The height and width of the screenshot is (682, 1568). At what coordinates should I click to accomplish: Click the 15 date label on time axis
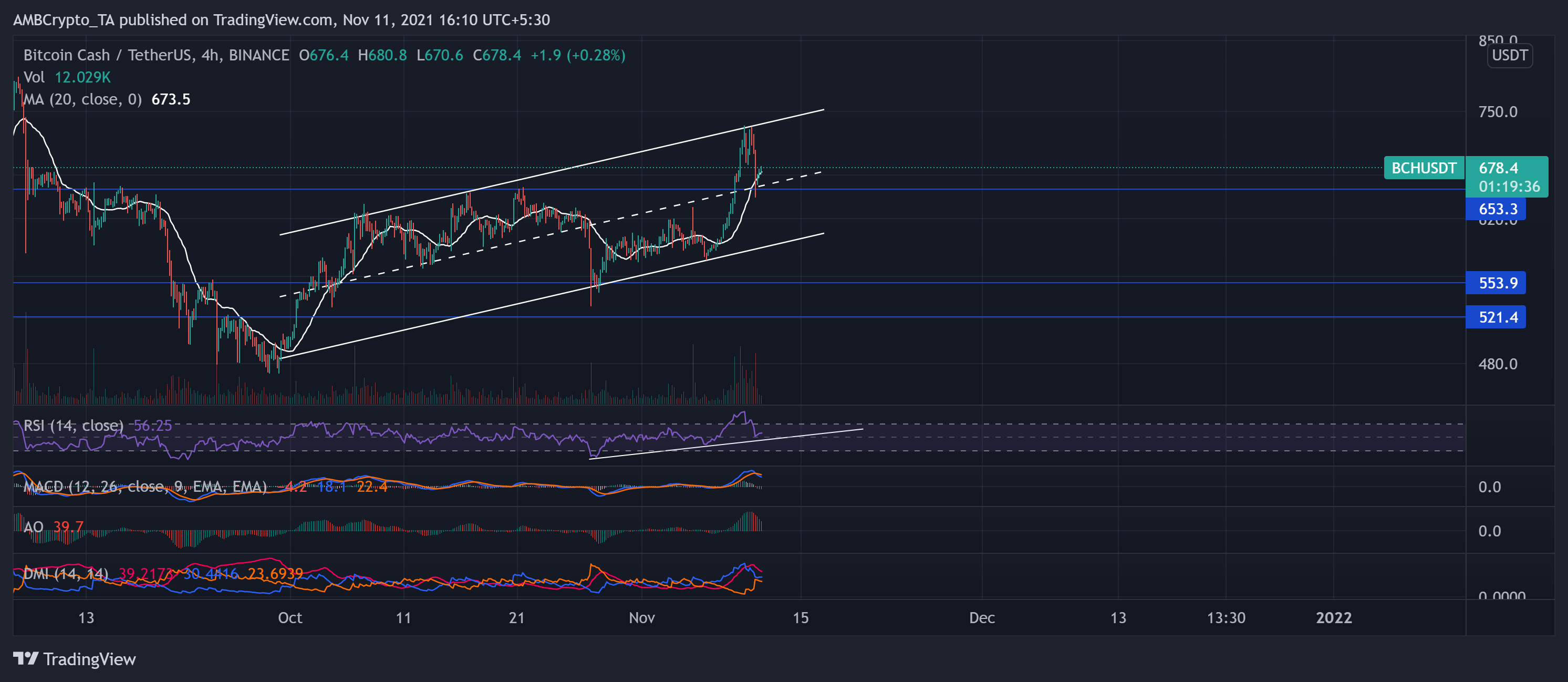[801, 617]
